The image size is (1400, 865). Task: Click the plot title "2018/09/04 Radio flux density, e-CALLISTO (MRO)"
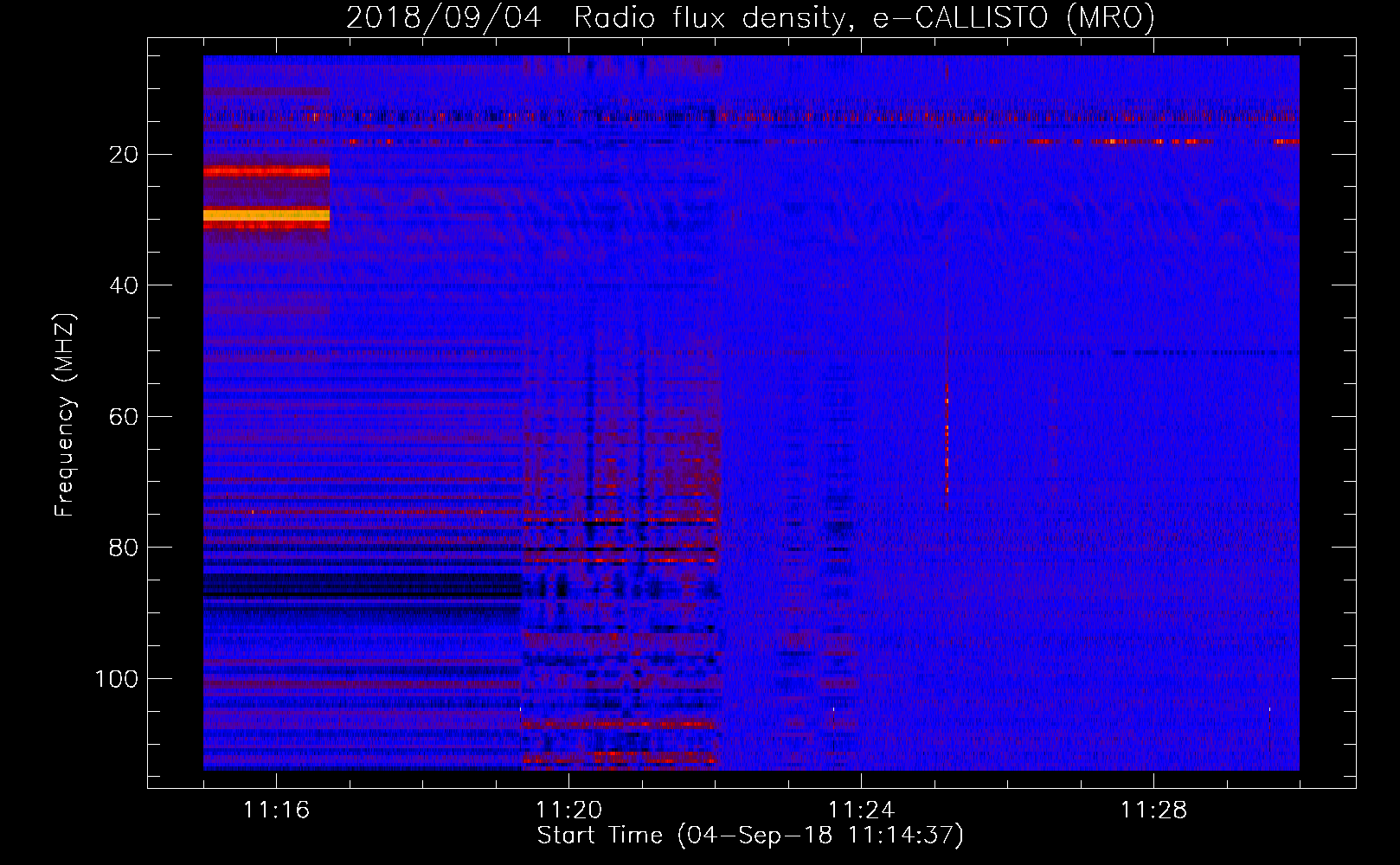coord(750,17)
